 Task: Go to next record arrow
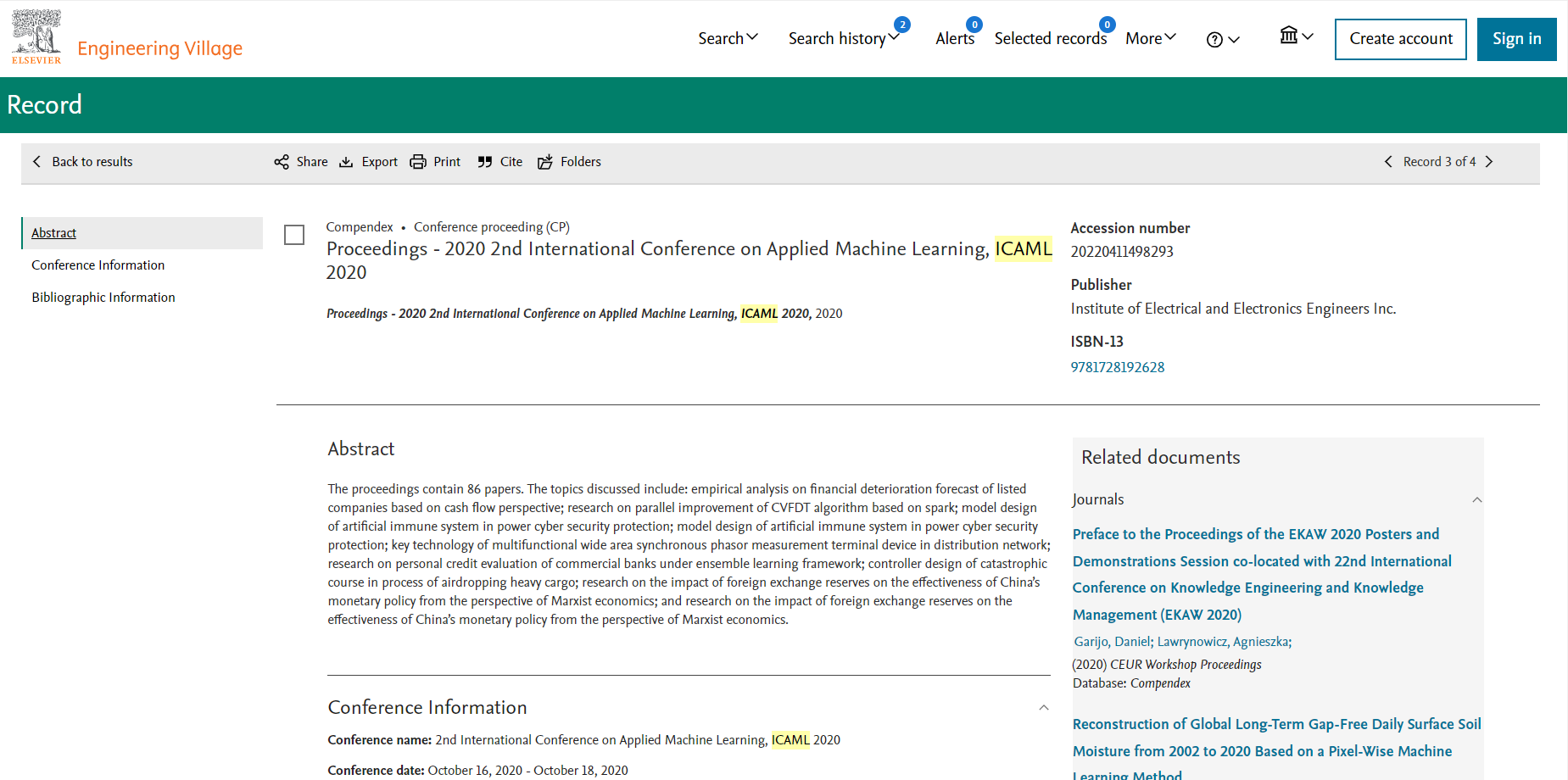(1489, 162)
